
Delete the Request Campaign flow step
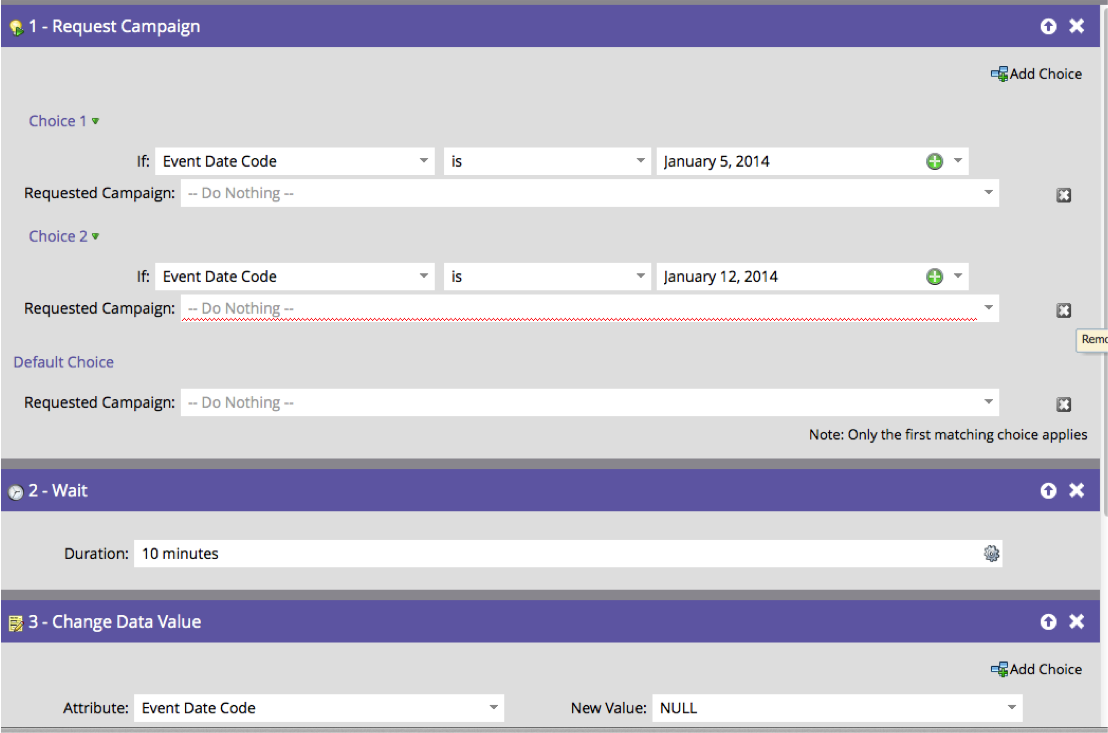pyautogui.click(x=1077, y=27)
